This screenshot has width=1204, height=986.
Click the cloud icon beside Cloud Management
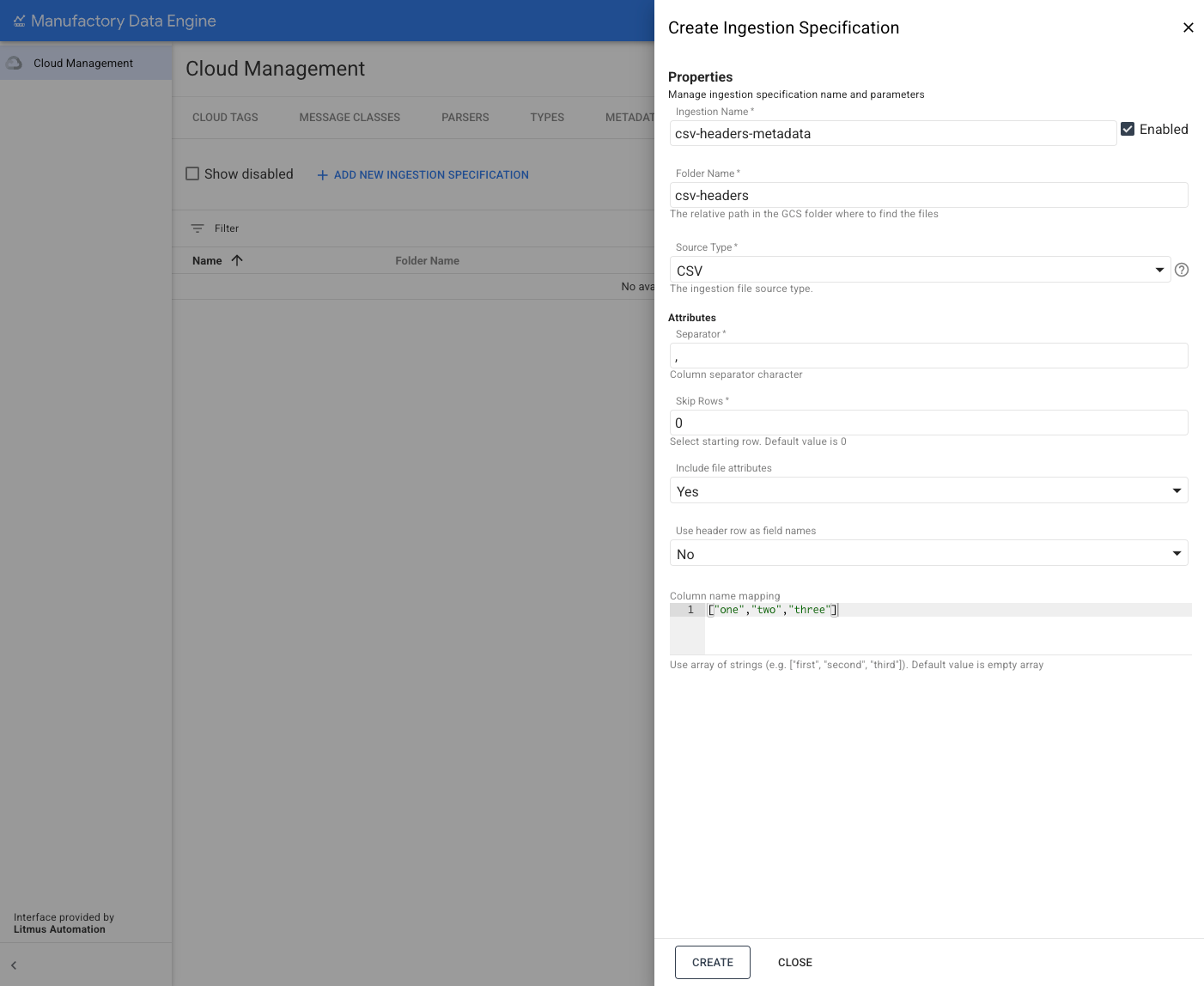(x=14, y=62)
